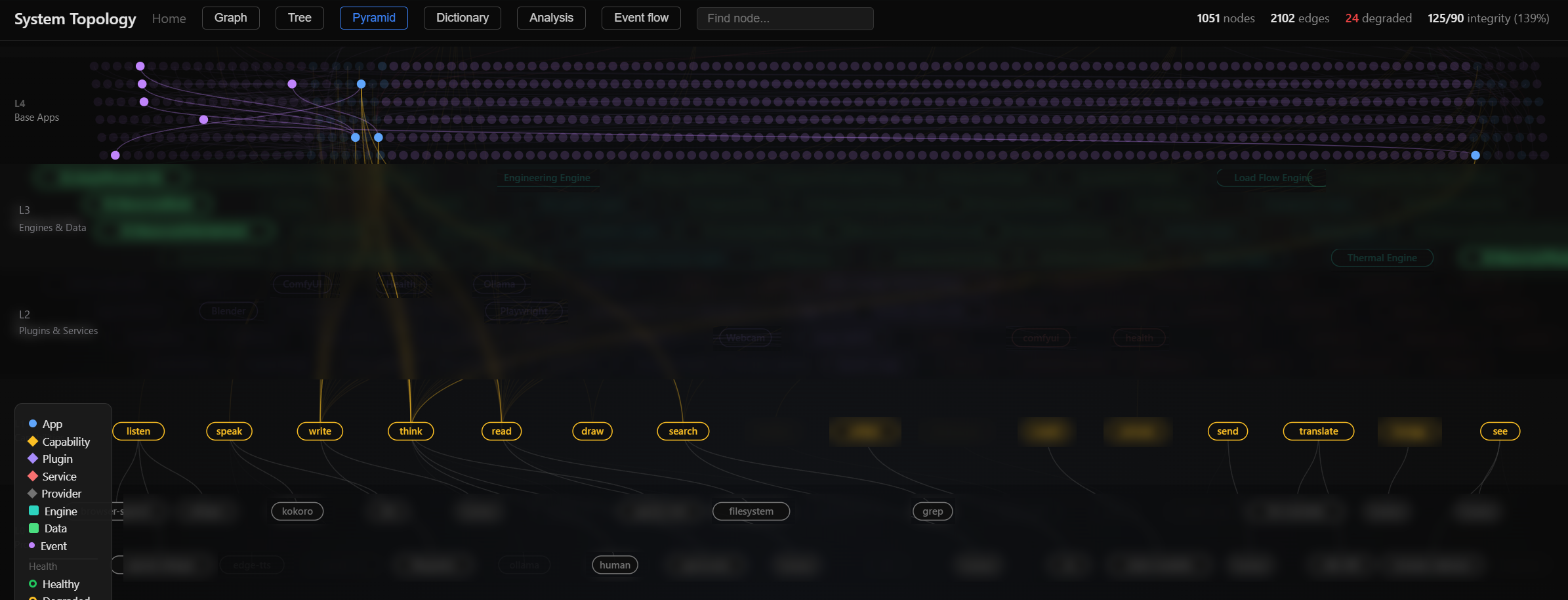Select the read capability node
The height and width of the screenshot is (600, 1568).
(501, 431)
